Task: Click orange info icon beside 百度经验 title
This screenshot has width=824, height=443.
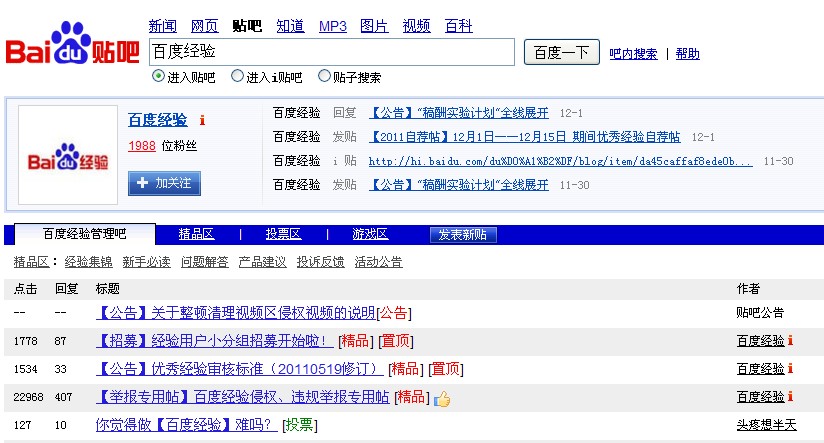Action: [x=202, y=121]
